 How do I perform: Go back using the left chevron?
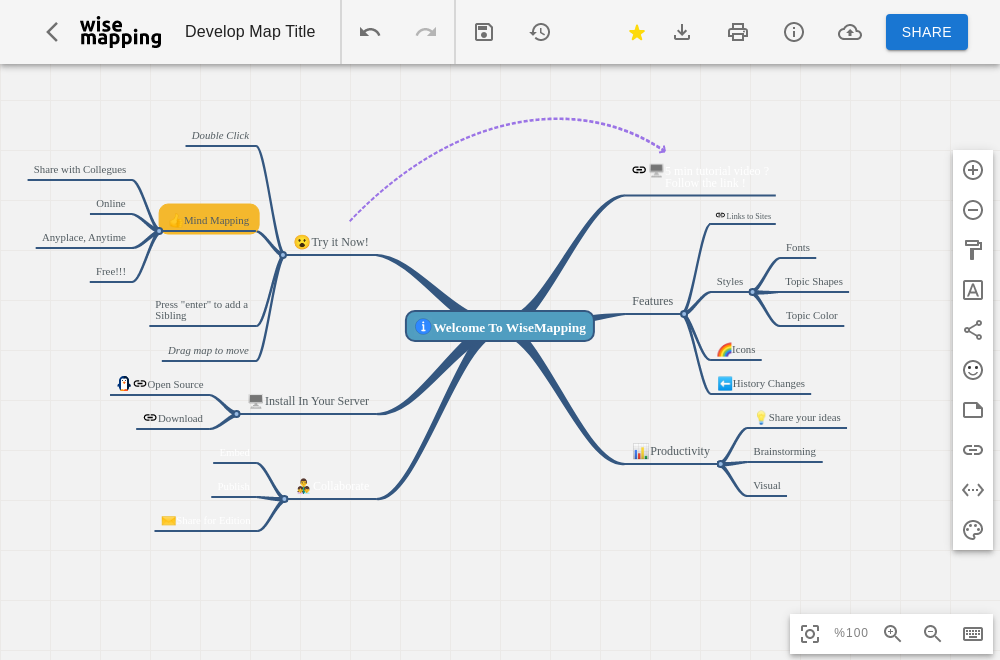point(52,32)
